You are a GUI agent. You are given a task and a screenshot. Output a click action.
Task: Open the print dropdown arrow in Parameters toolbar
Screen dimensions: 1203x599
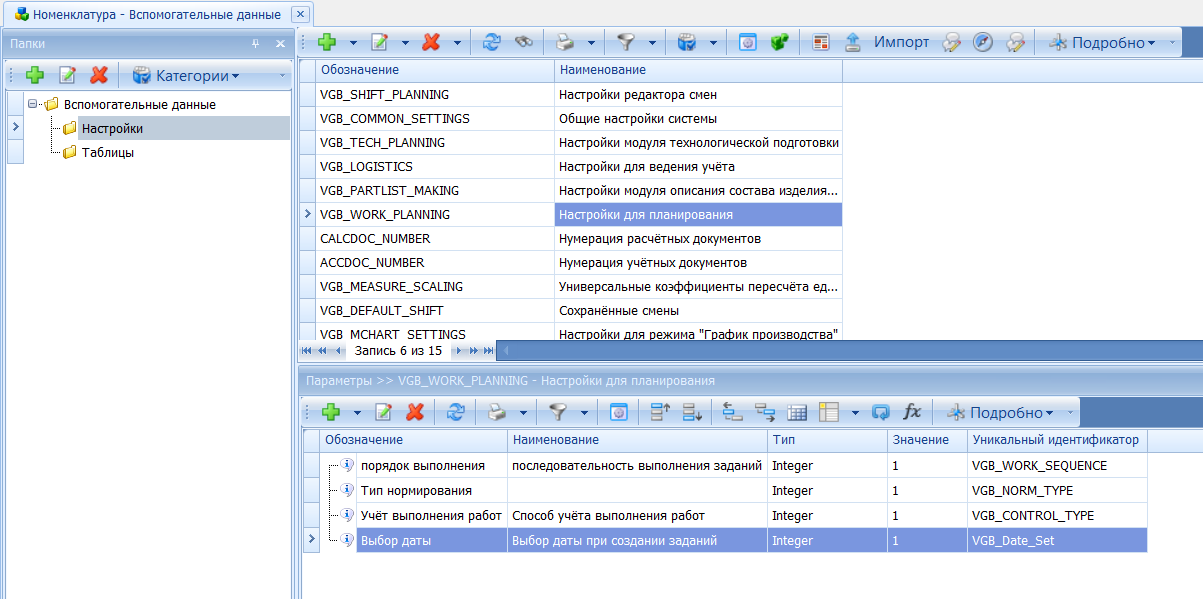[x=523, y=412]
